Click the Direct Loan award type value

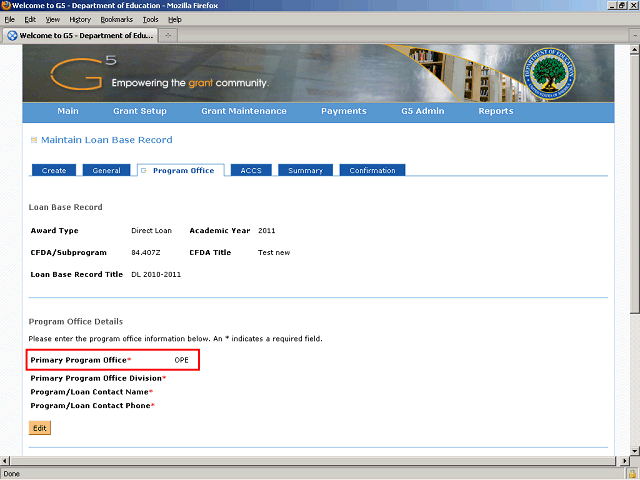click(151, 231)
